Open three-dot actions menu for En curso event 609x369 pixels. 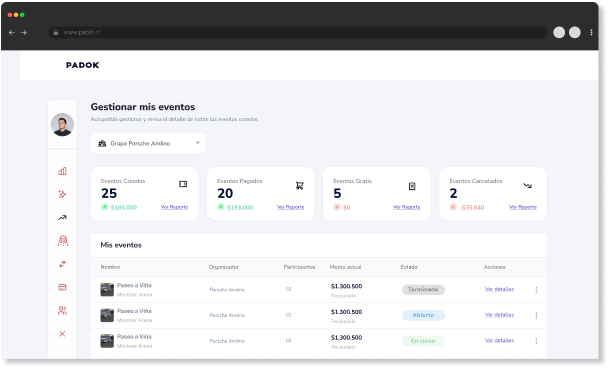[x=536, y=341]
